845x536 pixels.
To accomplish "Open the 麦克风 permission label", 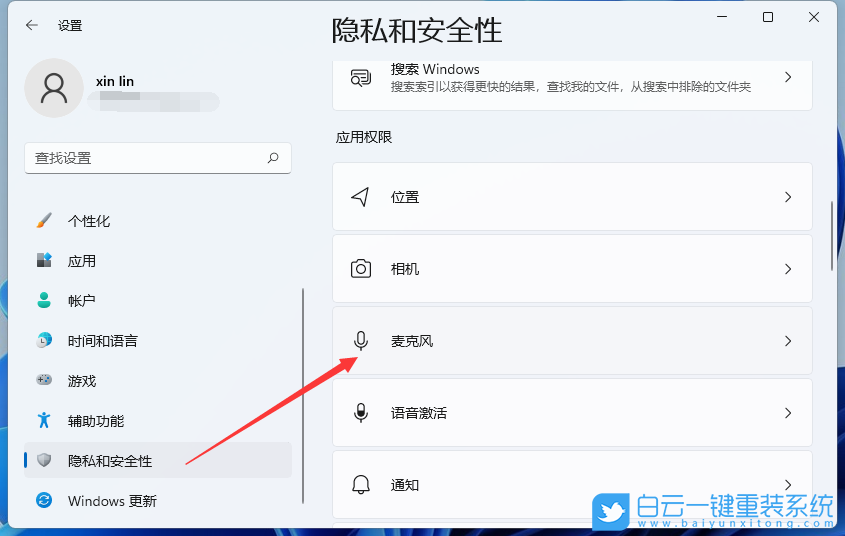I will pyautogui.click(x=412, y=341).
